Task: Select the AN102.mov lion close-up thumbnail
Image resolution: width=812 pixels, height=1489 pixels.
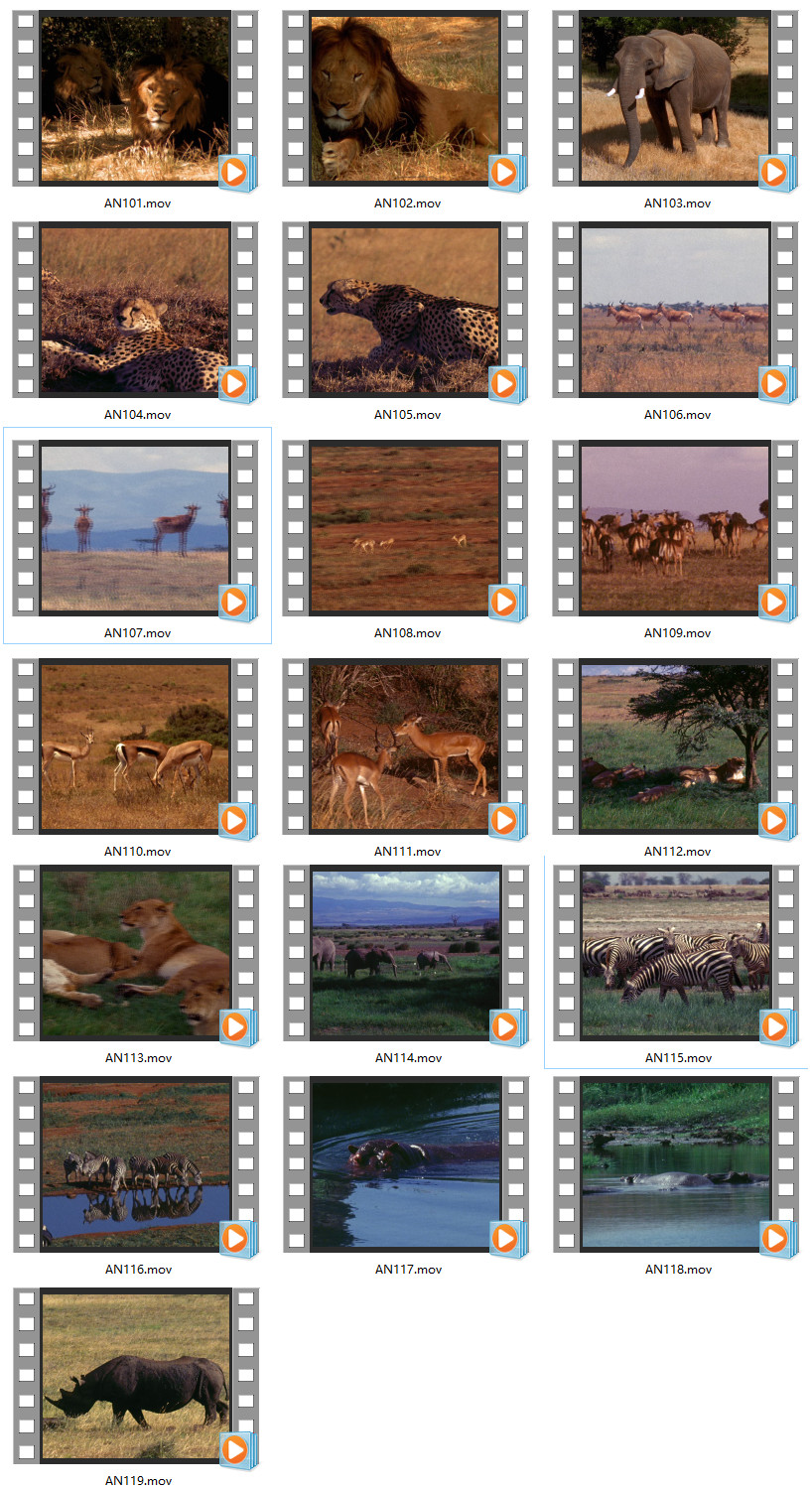Action: pos(405,97)
